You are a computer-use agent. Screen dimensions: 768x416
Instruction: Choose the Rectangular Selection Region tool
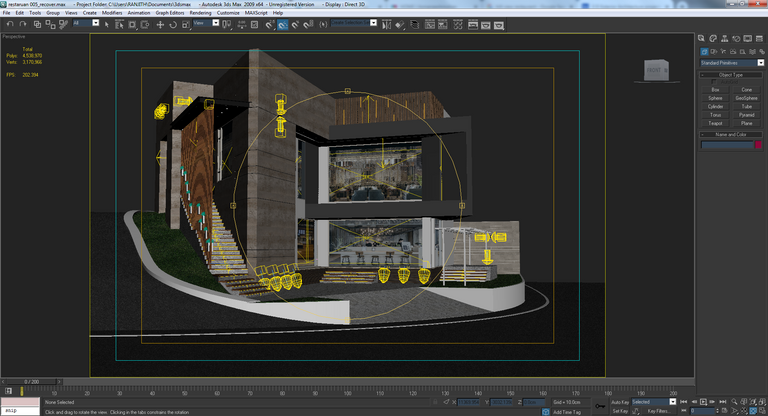pyautogui.click(x=132, y=24)
